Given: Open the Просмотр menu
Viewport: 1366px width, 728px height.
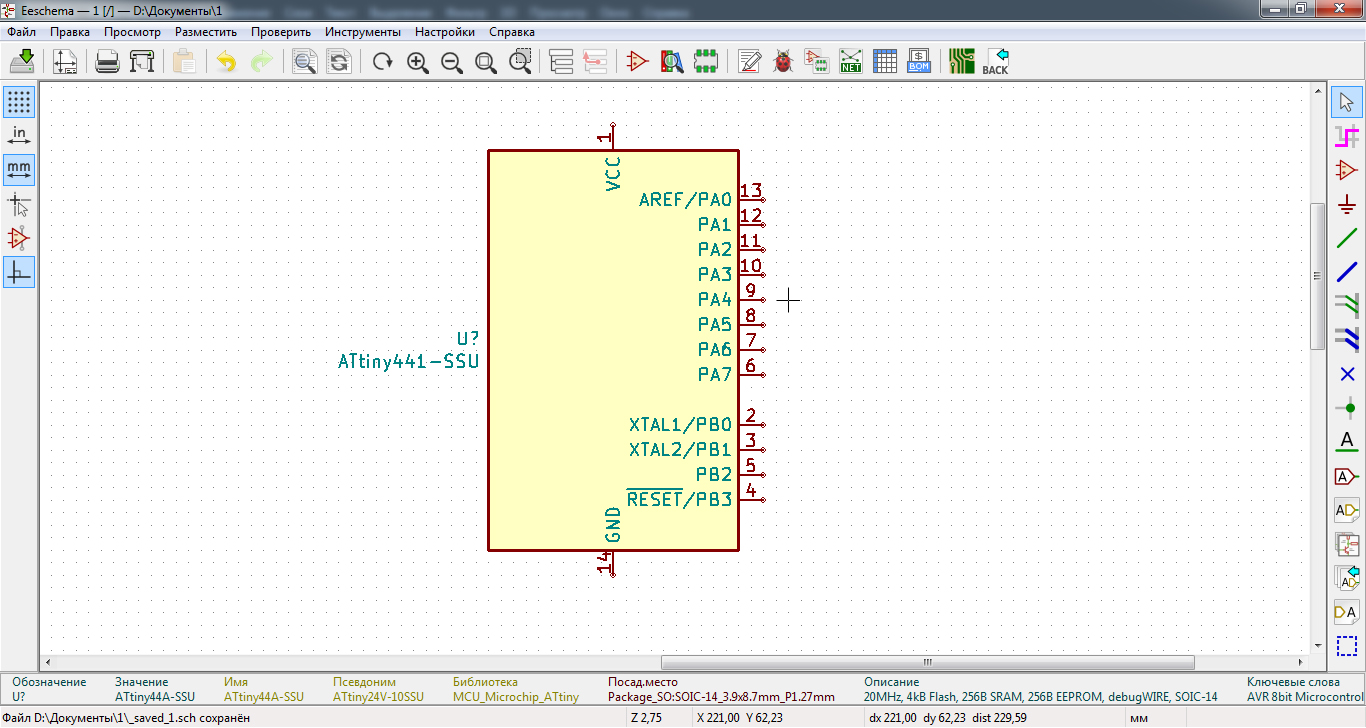Looking at the screenshot, I should [x=132, y=32].
